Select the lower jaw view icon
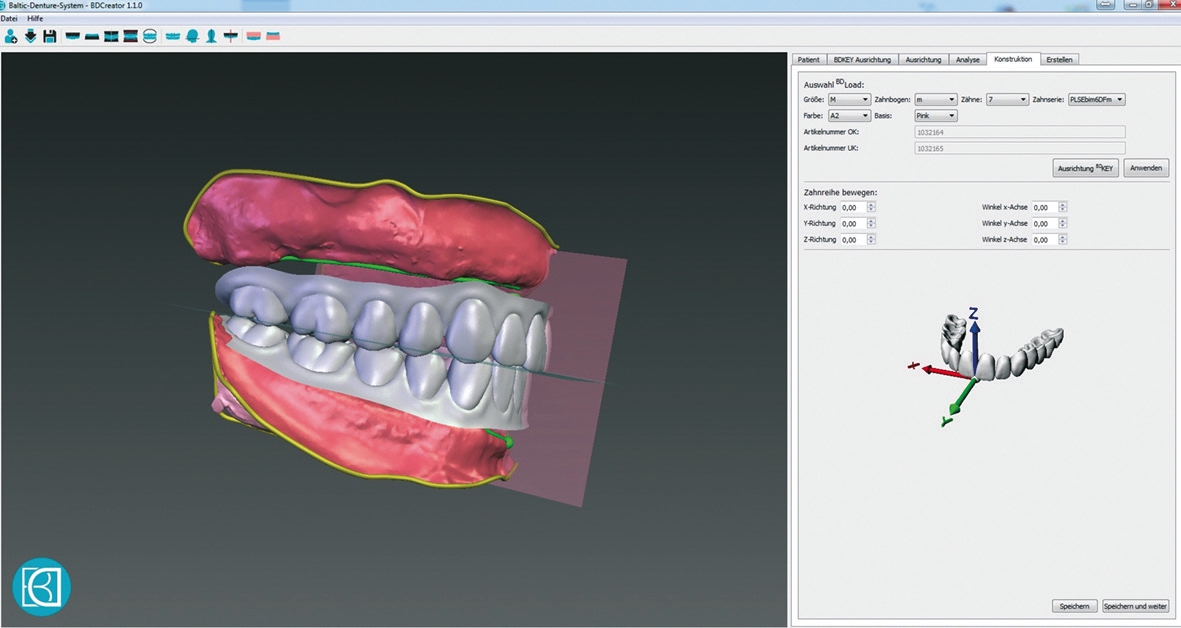Image resolution: width=1181 pixels, height=628 pixels. 91,37
